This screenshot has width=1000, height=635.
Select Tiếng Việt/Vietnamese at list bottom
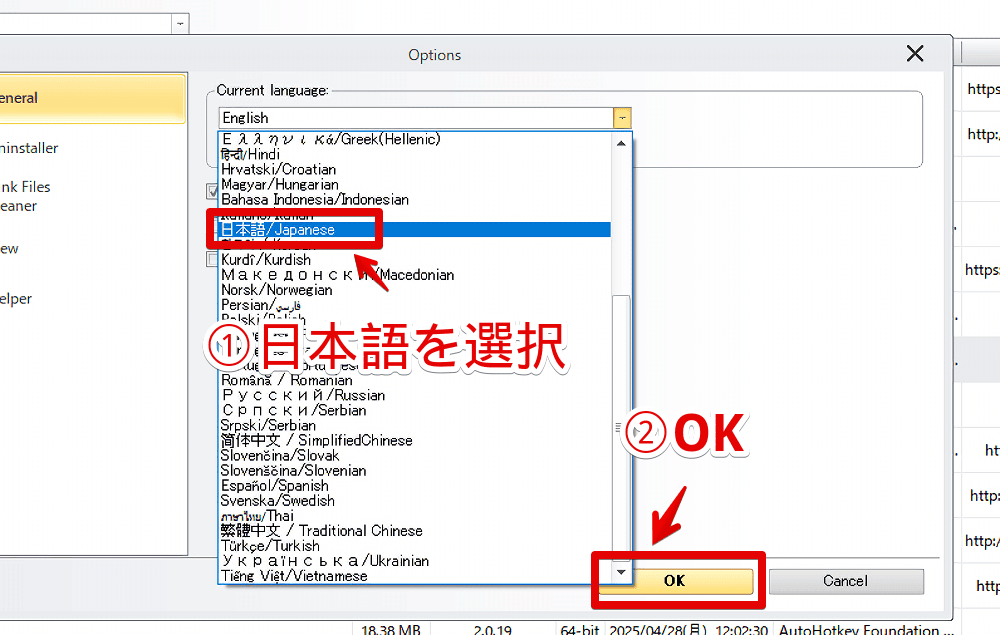[283, 576]
